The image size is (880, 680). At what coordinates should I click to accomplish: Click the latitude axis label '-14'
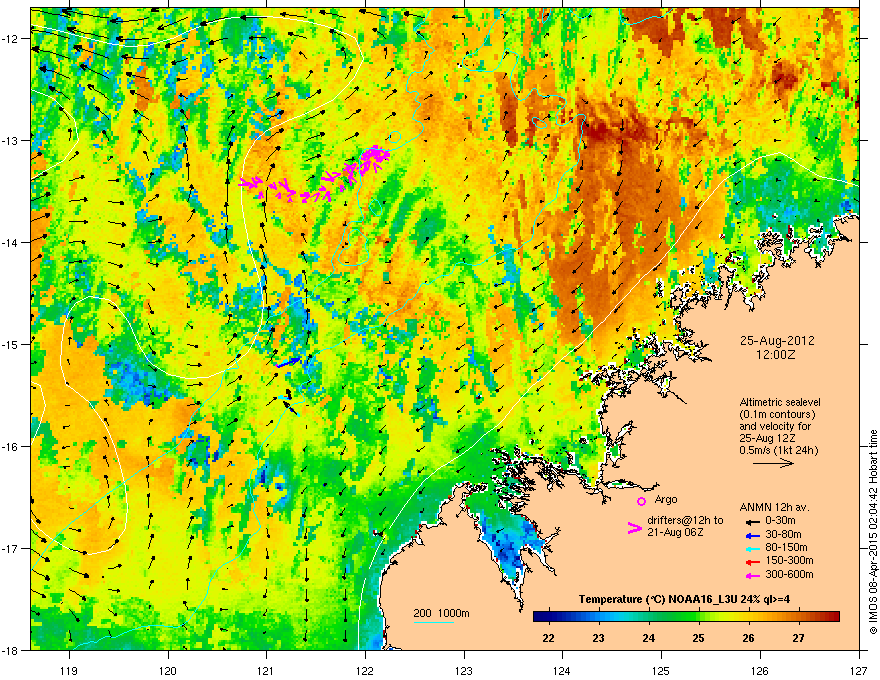click(9, 242)
